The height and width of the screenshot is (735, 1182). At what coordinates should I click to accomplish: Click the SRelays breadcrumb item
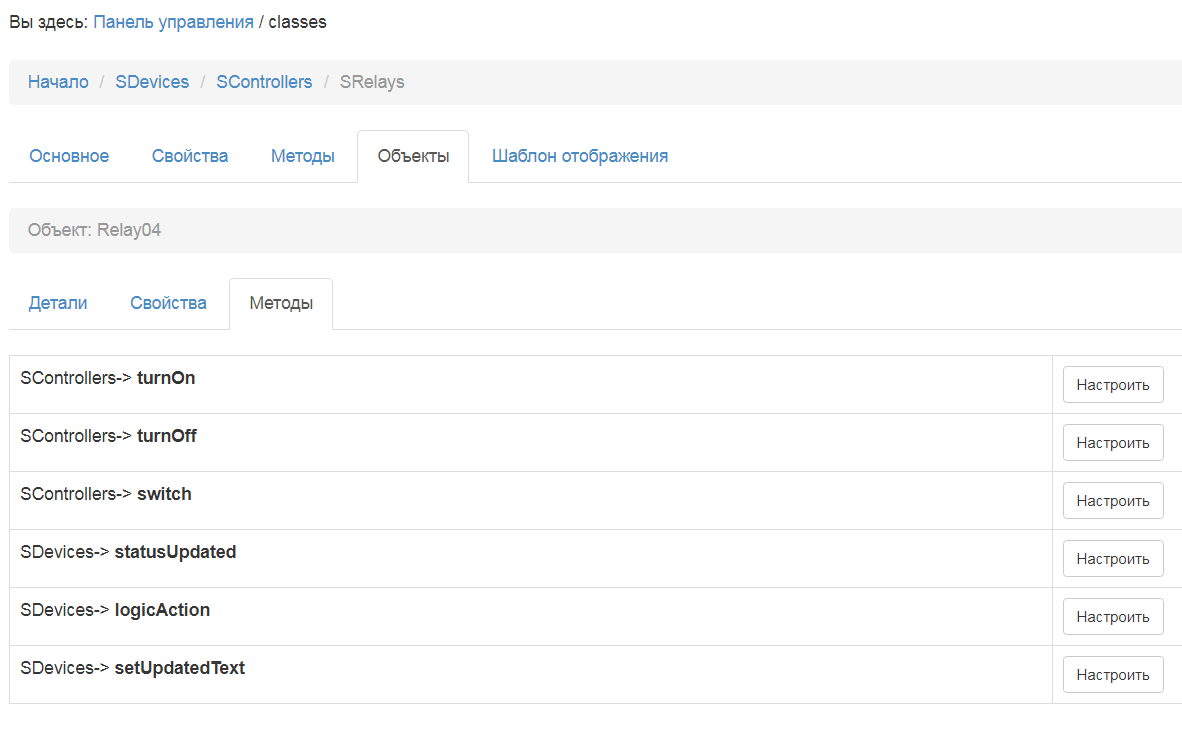(x=372, y=82)
